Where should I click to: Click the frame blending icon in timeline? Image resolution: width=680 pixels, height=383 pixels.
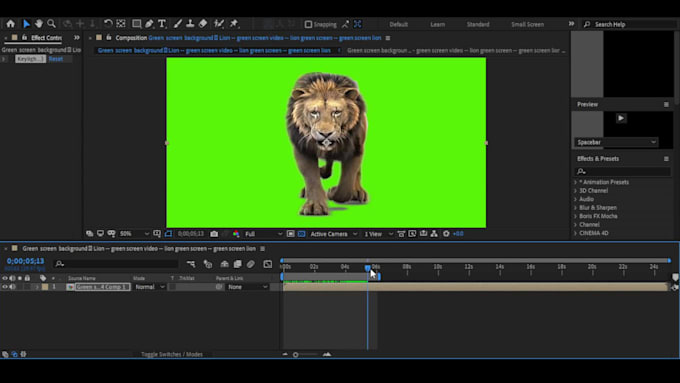click(x=238, y=264)
